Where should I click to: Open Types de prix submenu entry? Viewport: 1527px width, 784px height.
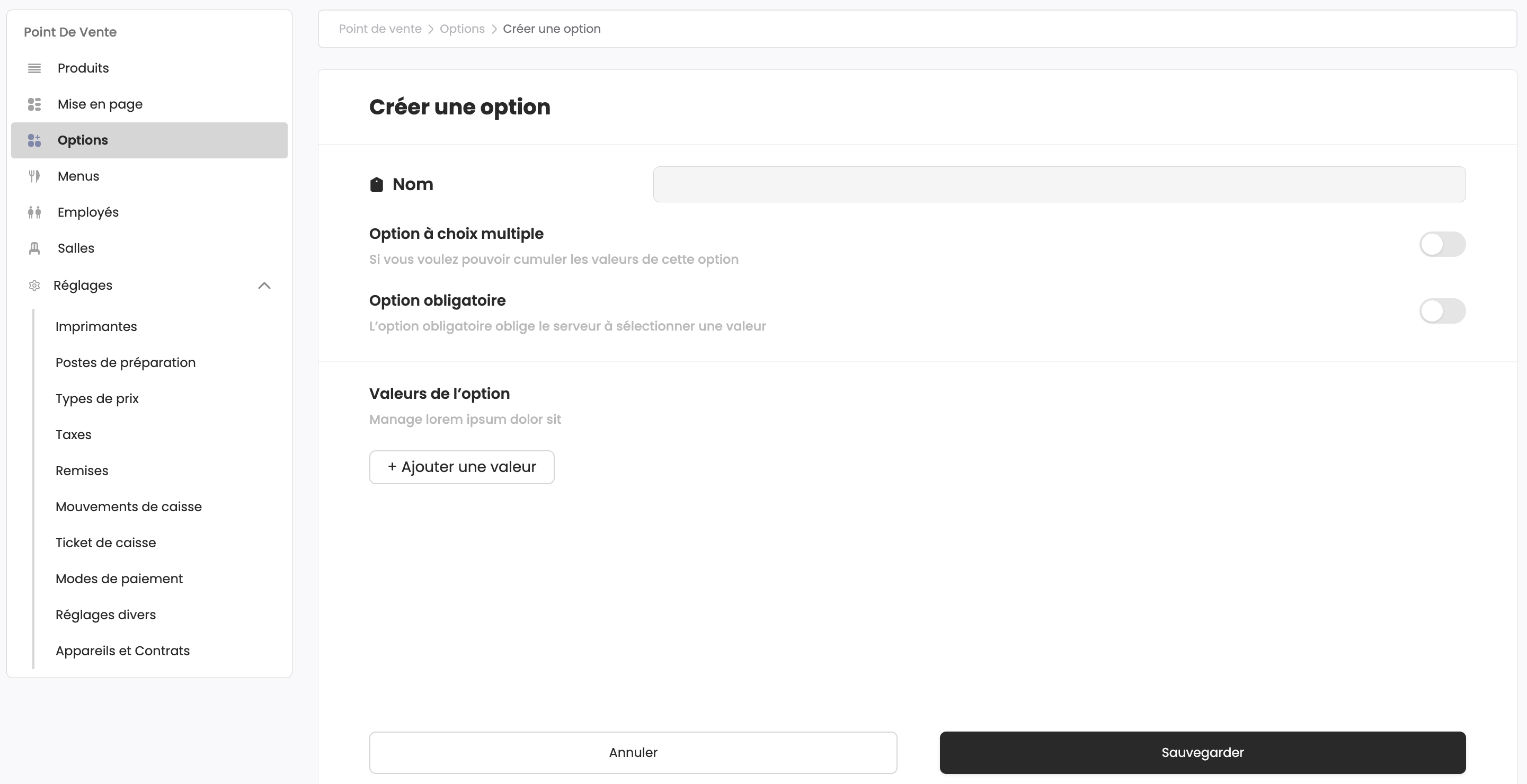point(97,399)
